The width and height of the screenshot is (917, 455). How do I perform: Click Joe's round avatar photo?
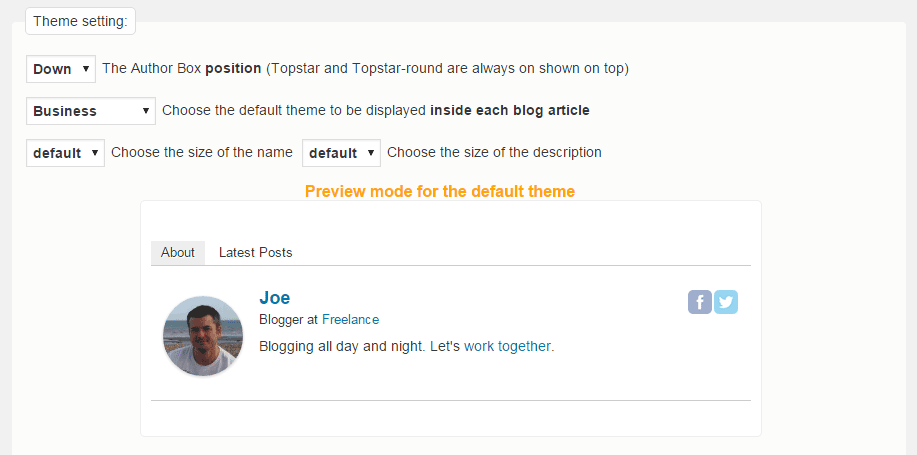[x=203, y=336]
